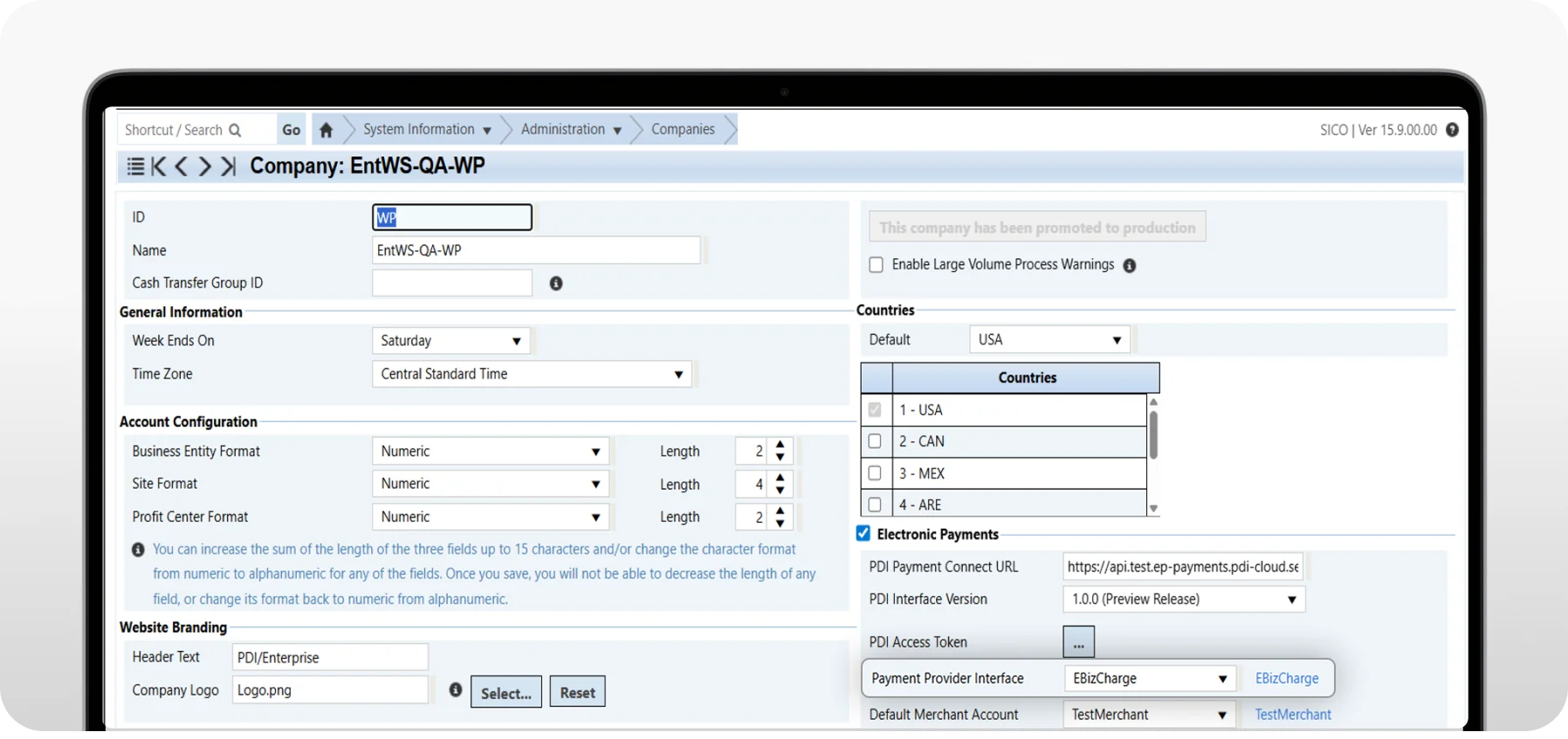This screenshot has width=1568, height=739.
Task: Select the Companies breadcrumb item
Action: [x=683, y=129]
